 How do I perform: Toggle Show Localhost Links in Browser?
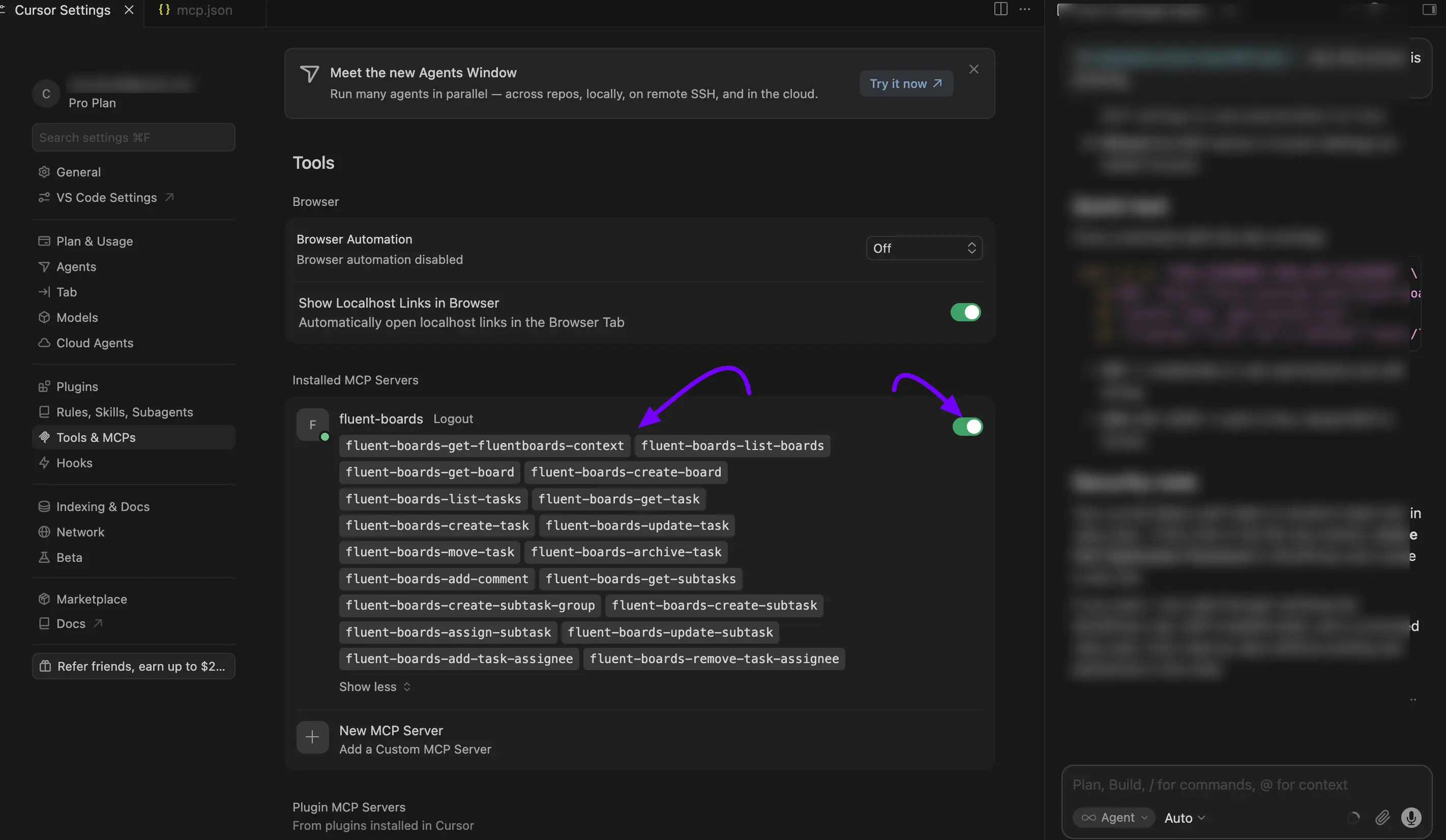click(x=965, y=312)
